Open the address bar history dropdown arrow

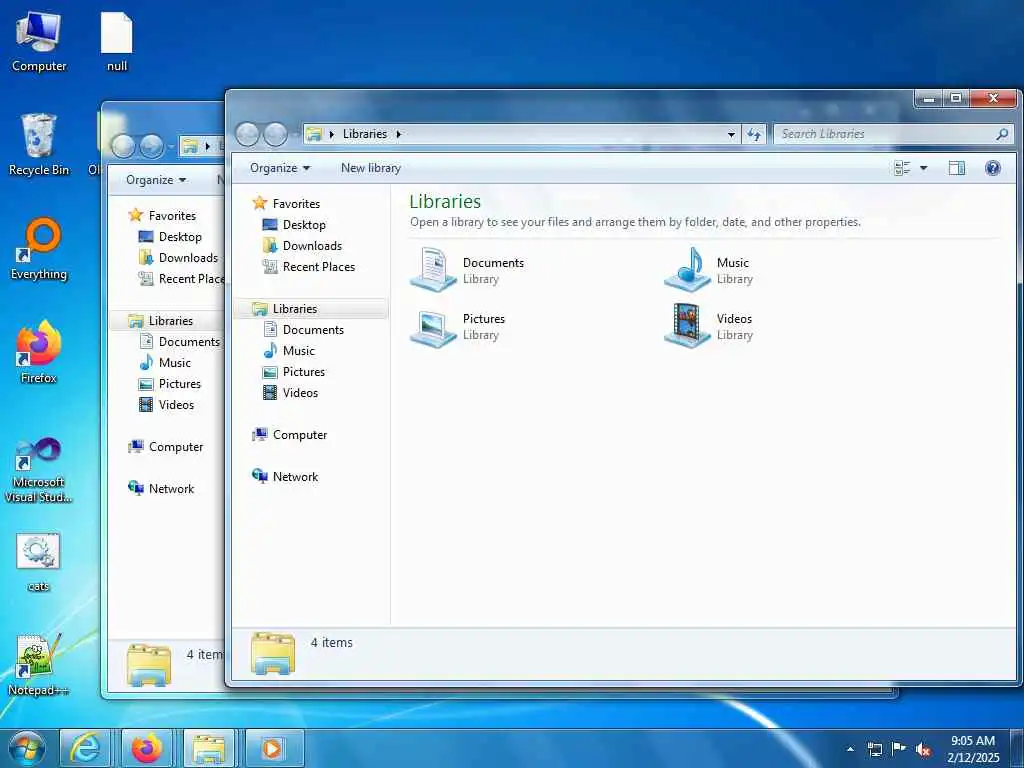[731, 134]
